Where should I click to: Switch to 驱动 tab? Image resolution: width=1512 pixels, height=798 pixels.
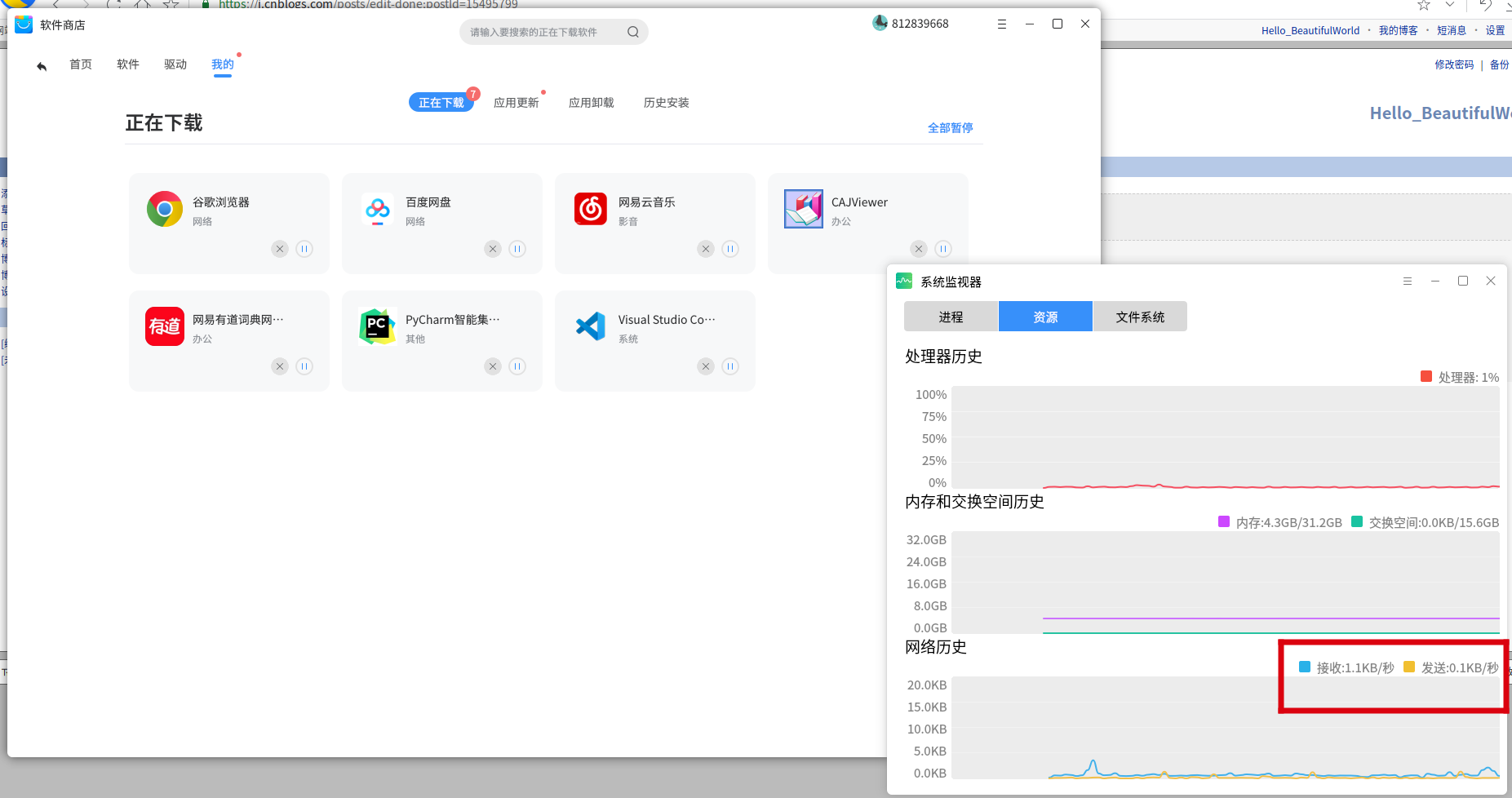tap(175, 64)
